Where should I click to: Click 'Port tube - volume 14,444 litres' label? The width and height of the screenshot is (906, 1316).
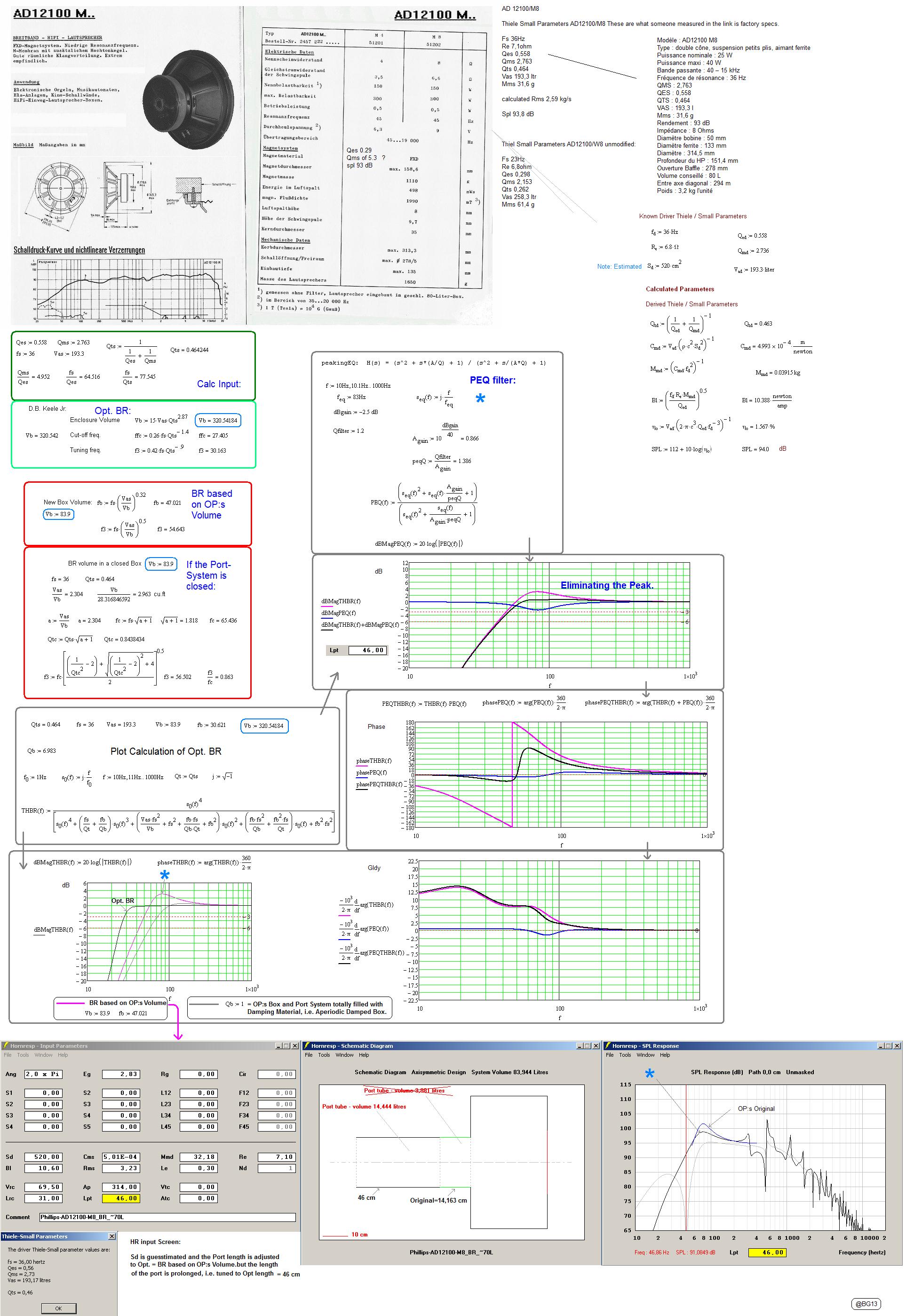point(365,1107)
